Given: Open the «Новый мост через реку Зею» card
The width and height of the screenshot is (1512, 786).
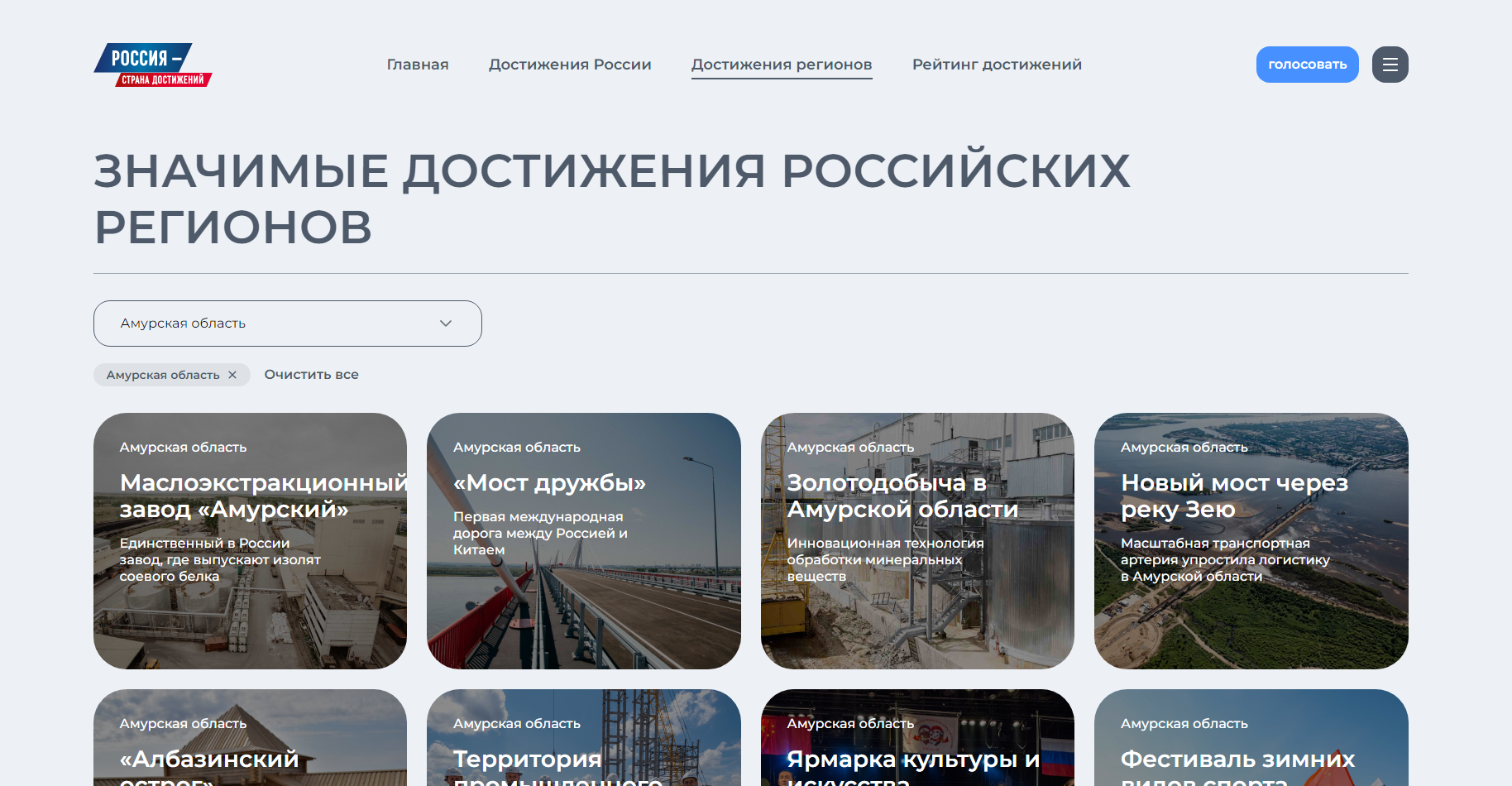Looking at the screenshot, I should tap(1251, 540).
